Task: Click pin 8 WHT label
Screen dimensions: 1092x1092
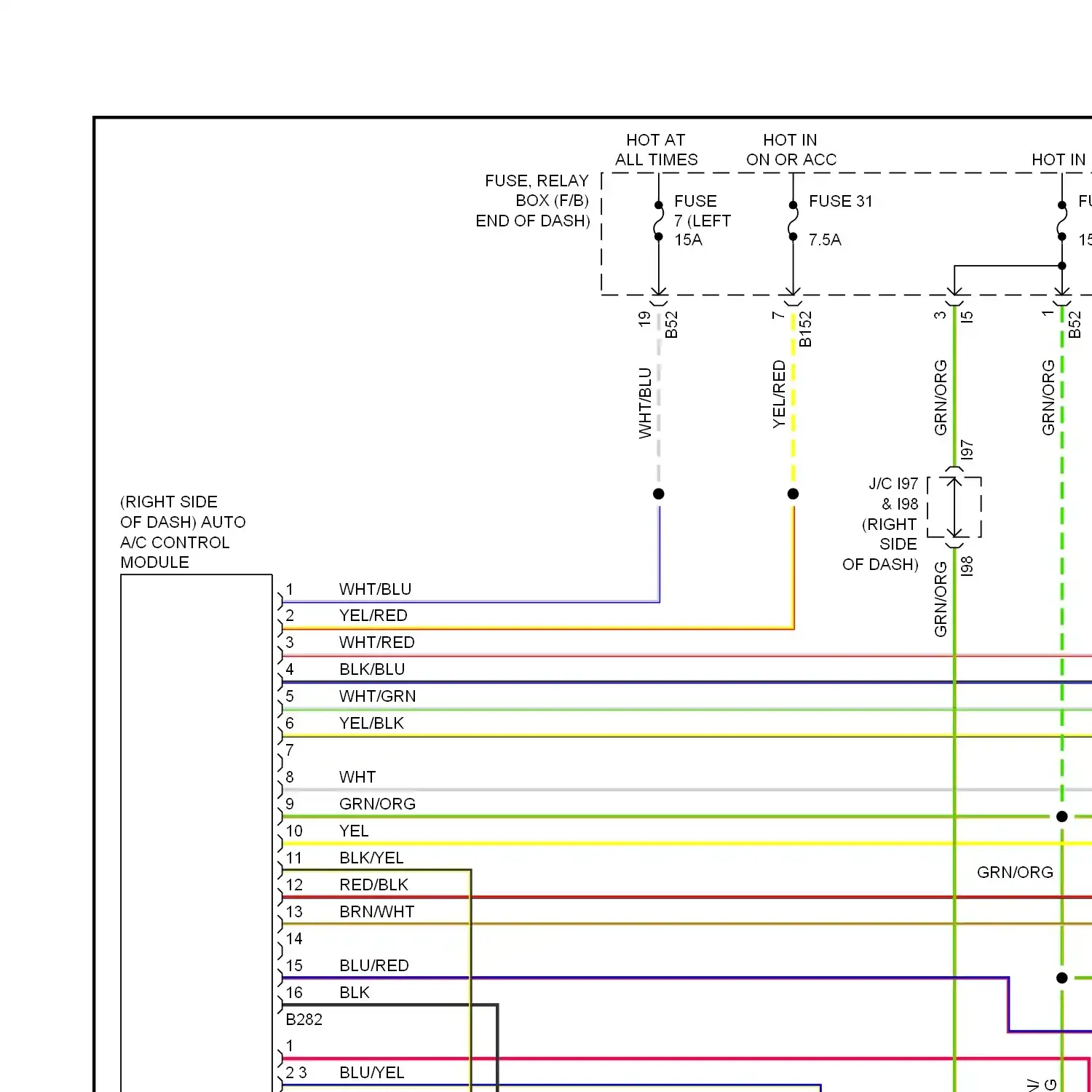Action: point(357,777)
